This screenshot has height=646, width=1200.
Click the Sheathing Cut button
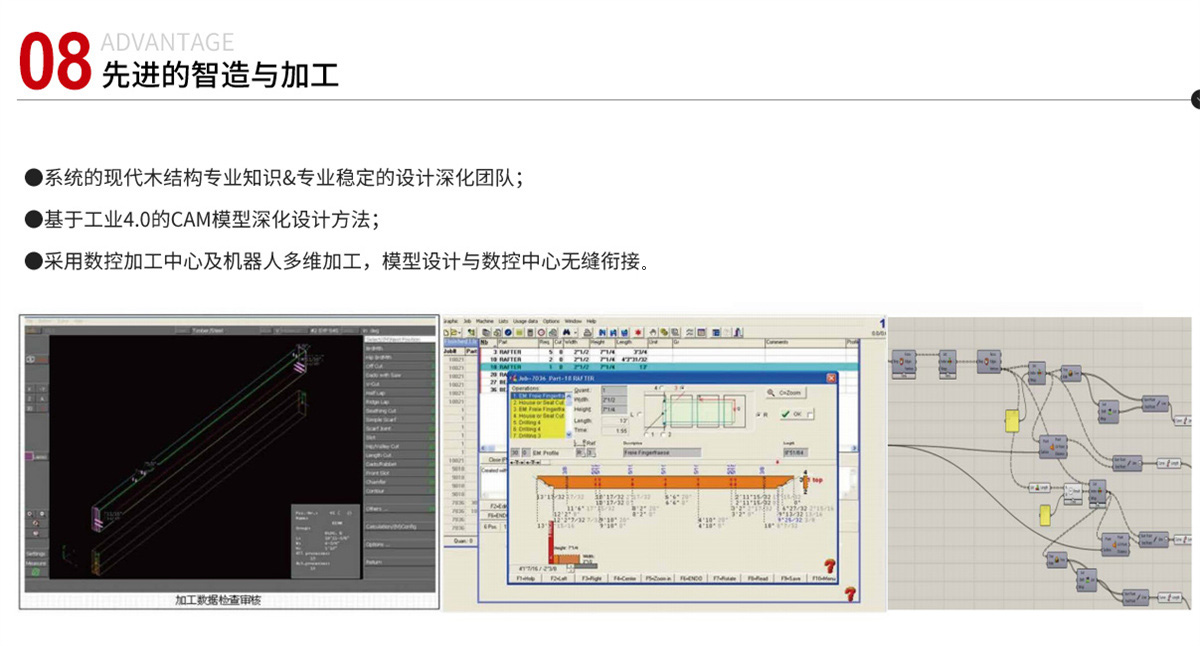[x=400, y=411]
